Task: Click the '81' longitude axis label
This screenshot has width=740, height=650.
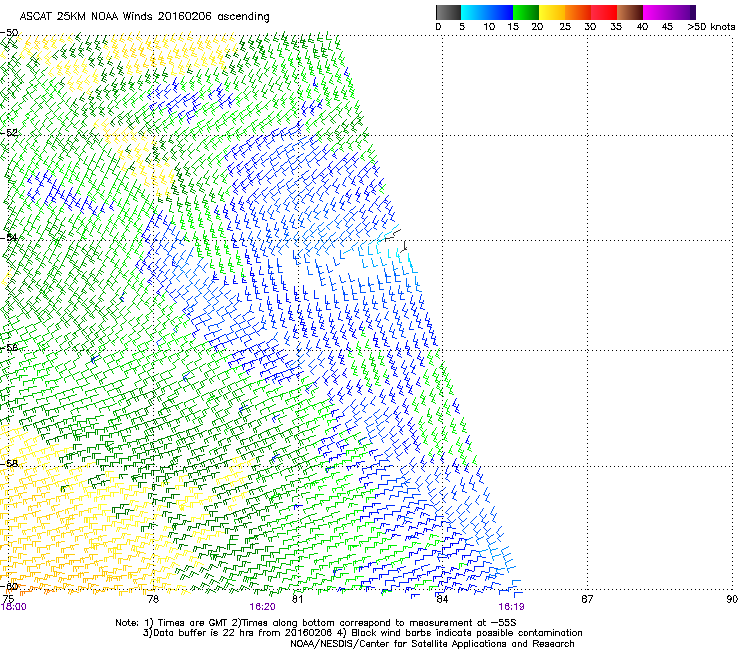Action: [x=297, y=599]
